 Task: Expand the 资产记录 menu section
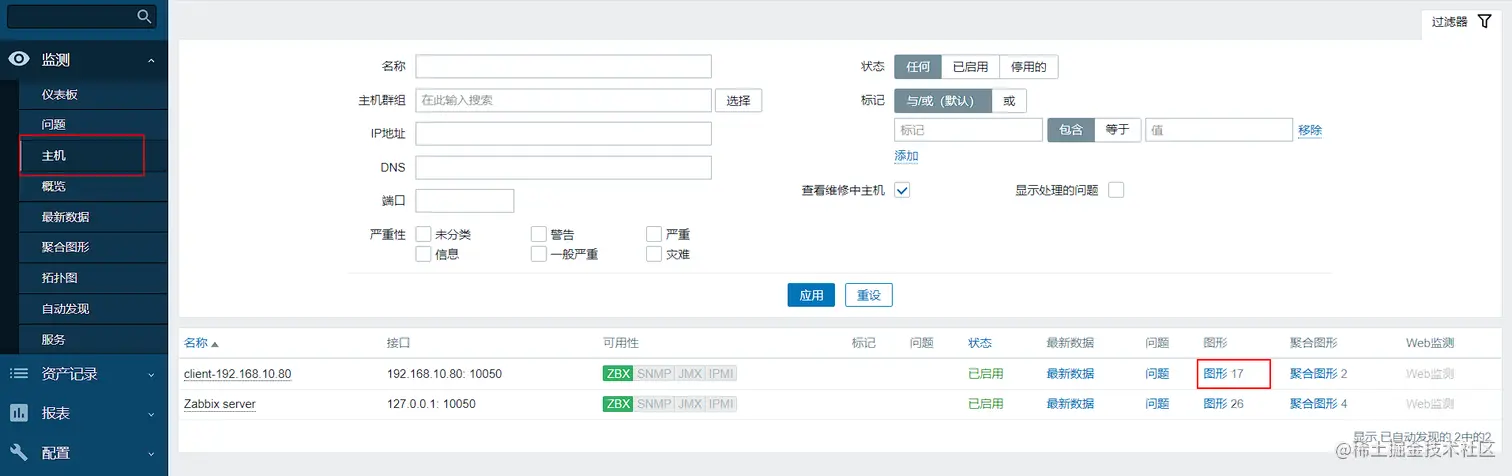151,375
